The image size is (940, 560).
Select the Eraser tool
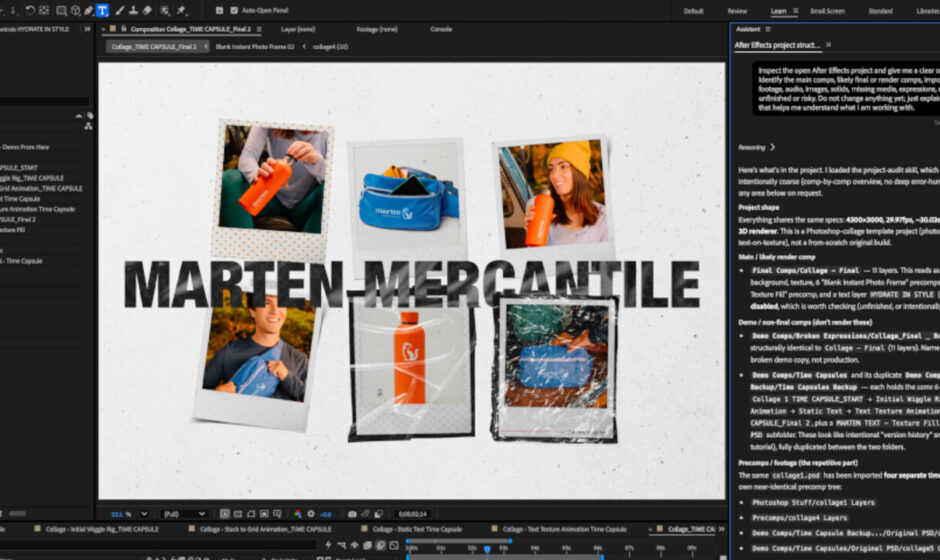[147, 10]
